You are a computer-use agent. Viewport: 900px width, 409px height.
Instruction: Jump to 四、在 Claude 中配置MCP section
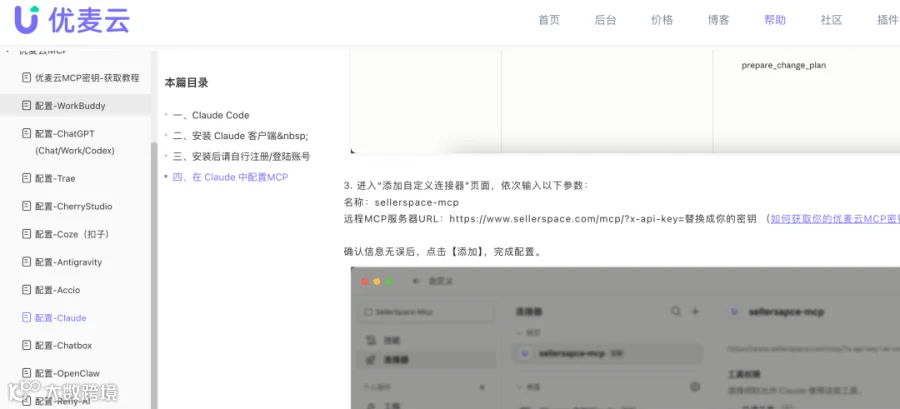pos(230,177)
